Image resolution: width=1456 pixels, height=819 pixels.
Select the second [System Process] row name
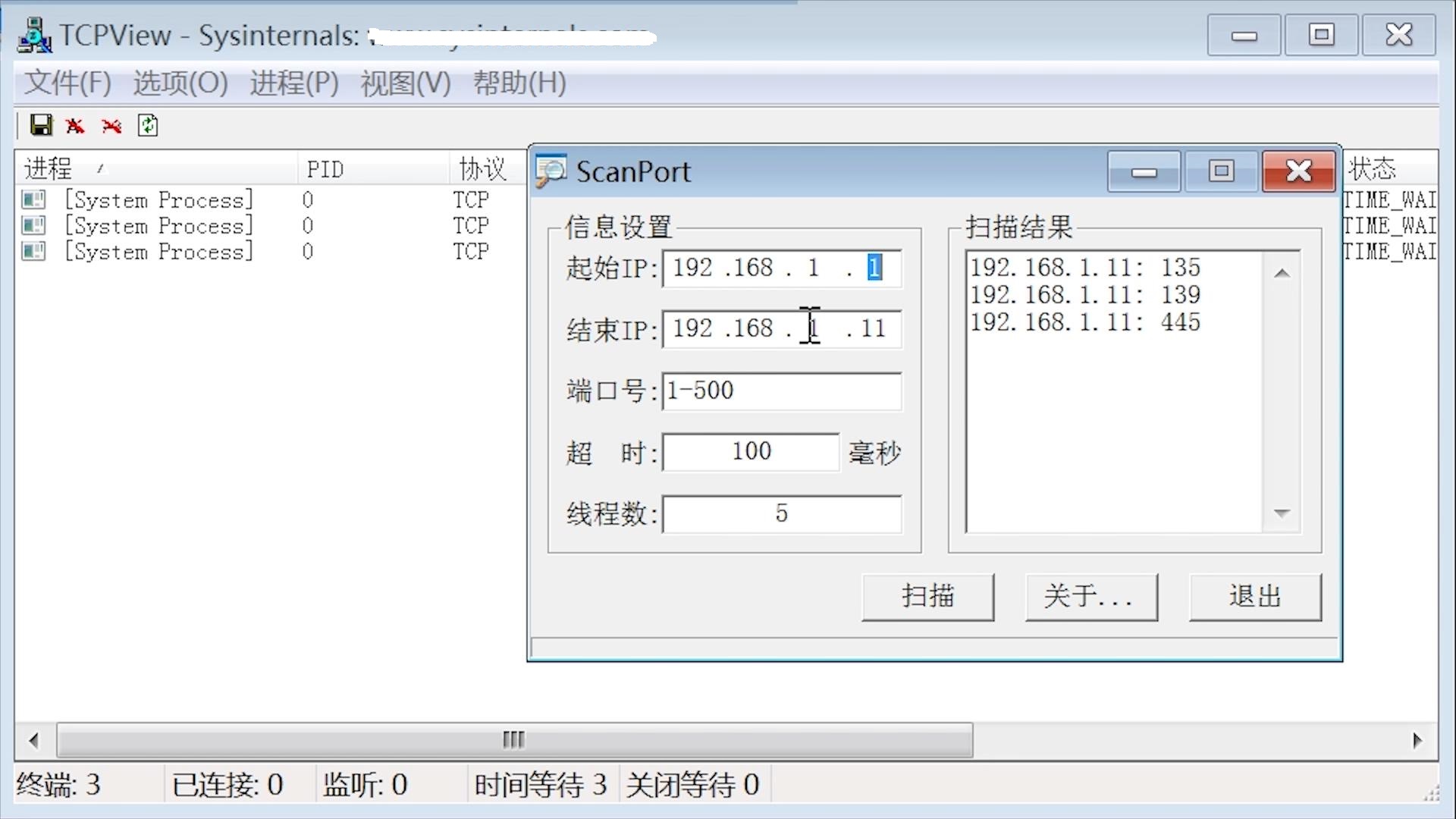159,226
